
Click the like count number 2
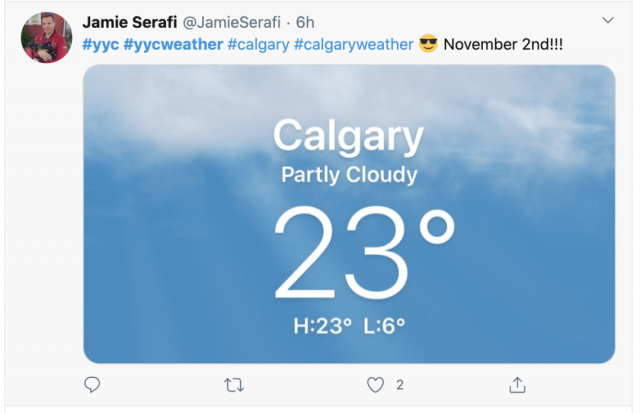point(400,385)
